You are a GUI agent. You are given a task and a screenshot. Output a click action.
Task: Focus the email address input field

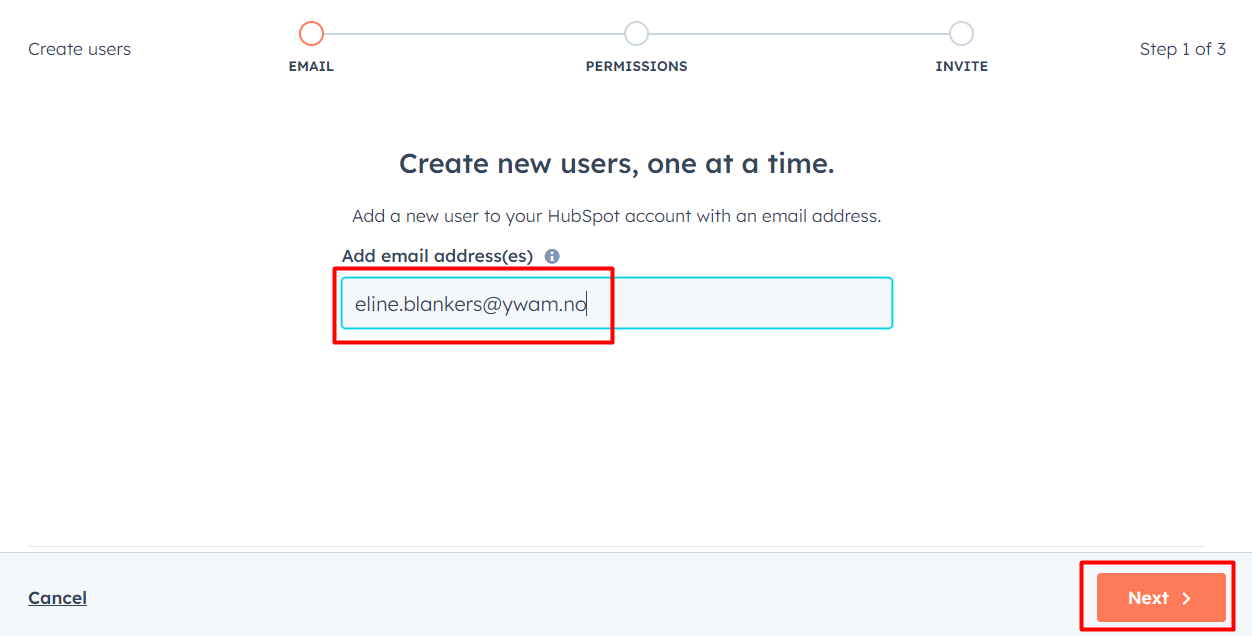(740, 303)
